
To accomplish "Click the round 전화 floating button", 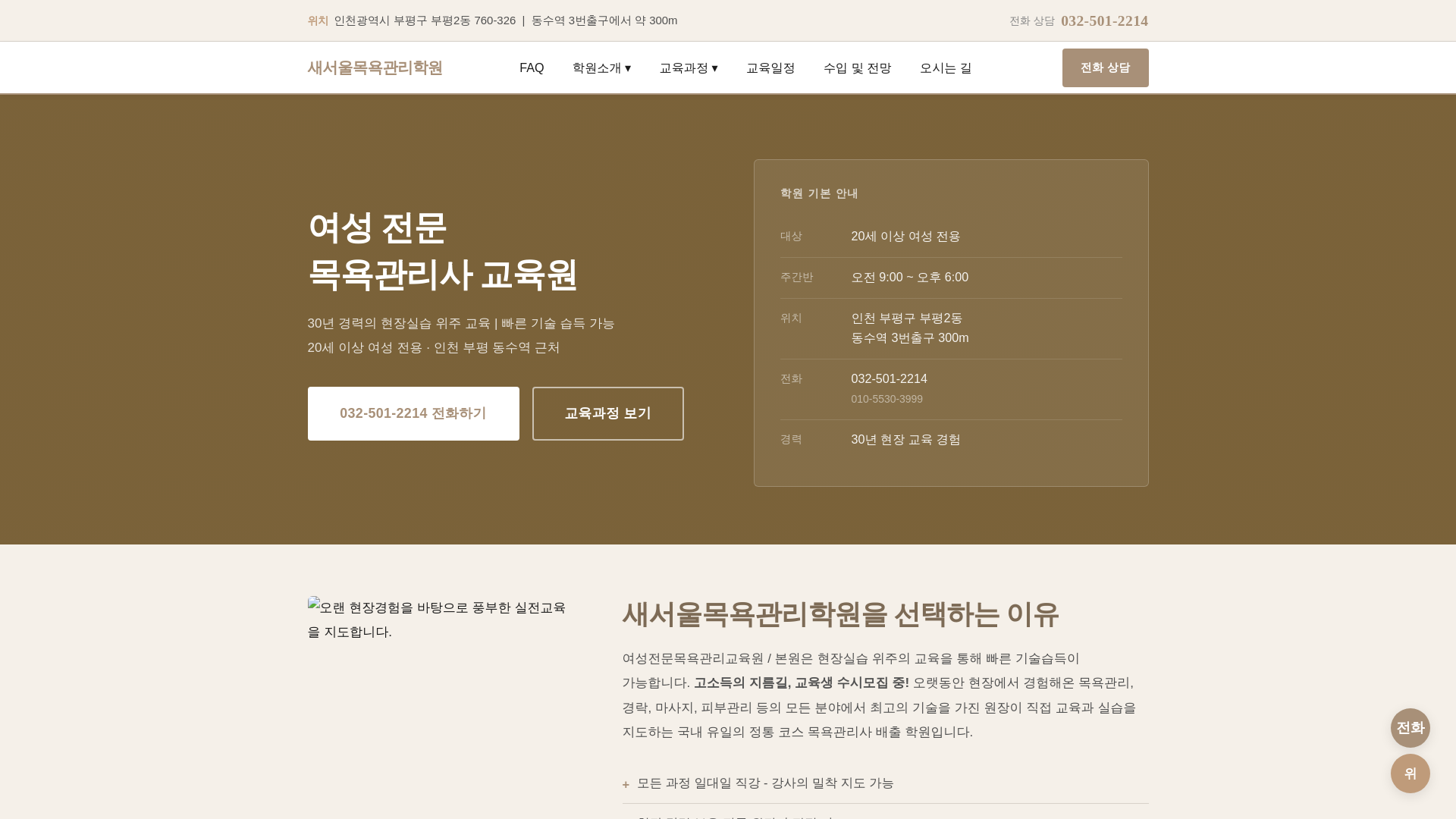I will [x=1410, y=728].
